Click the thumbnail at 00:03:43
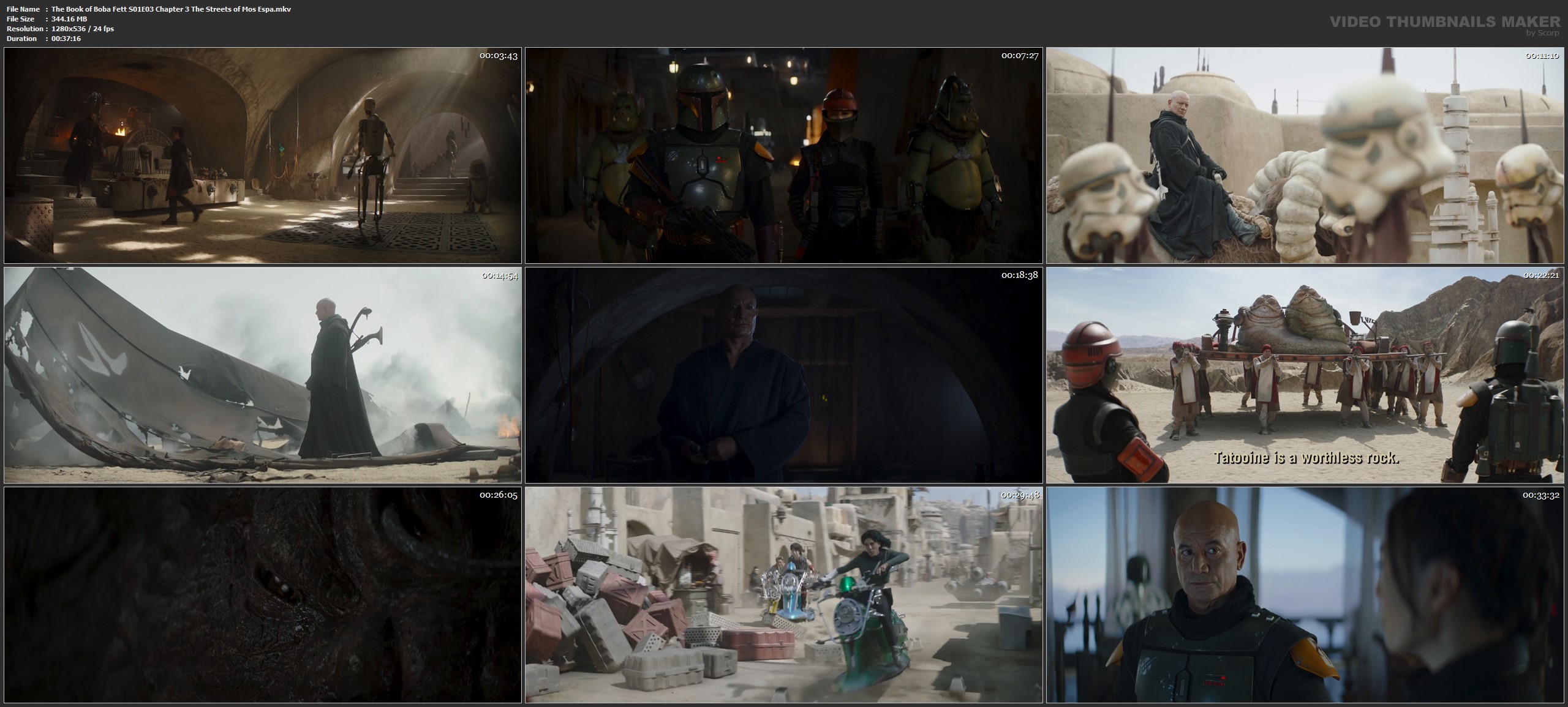 click(262, 155)
